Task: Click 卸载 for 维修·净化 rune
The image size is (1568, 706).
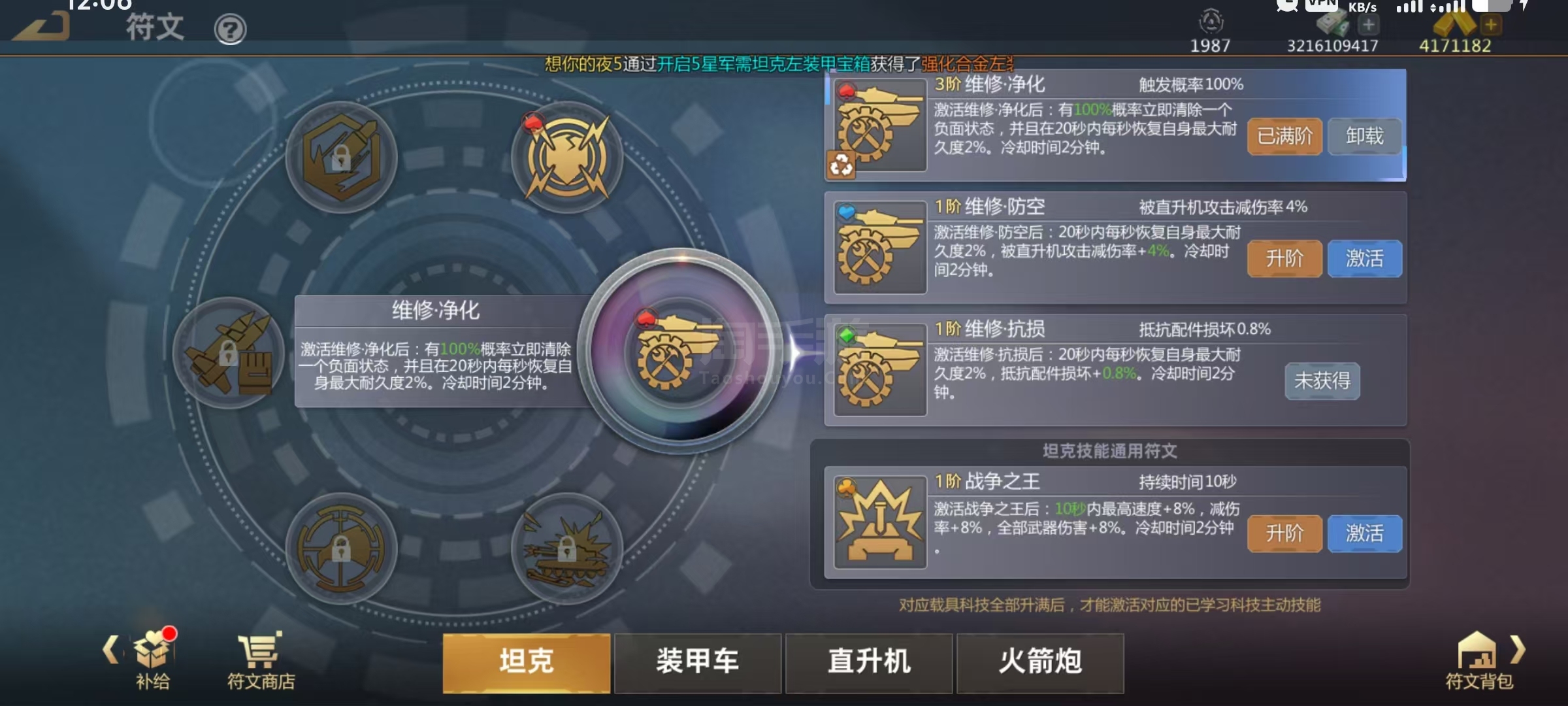Action: tap(1365, 136)
